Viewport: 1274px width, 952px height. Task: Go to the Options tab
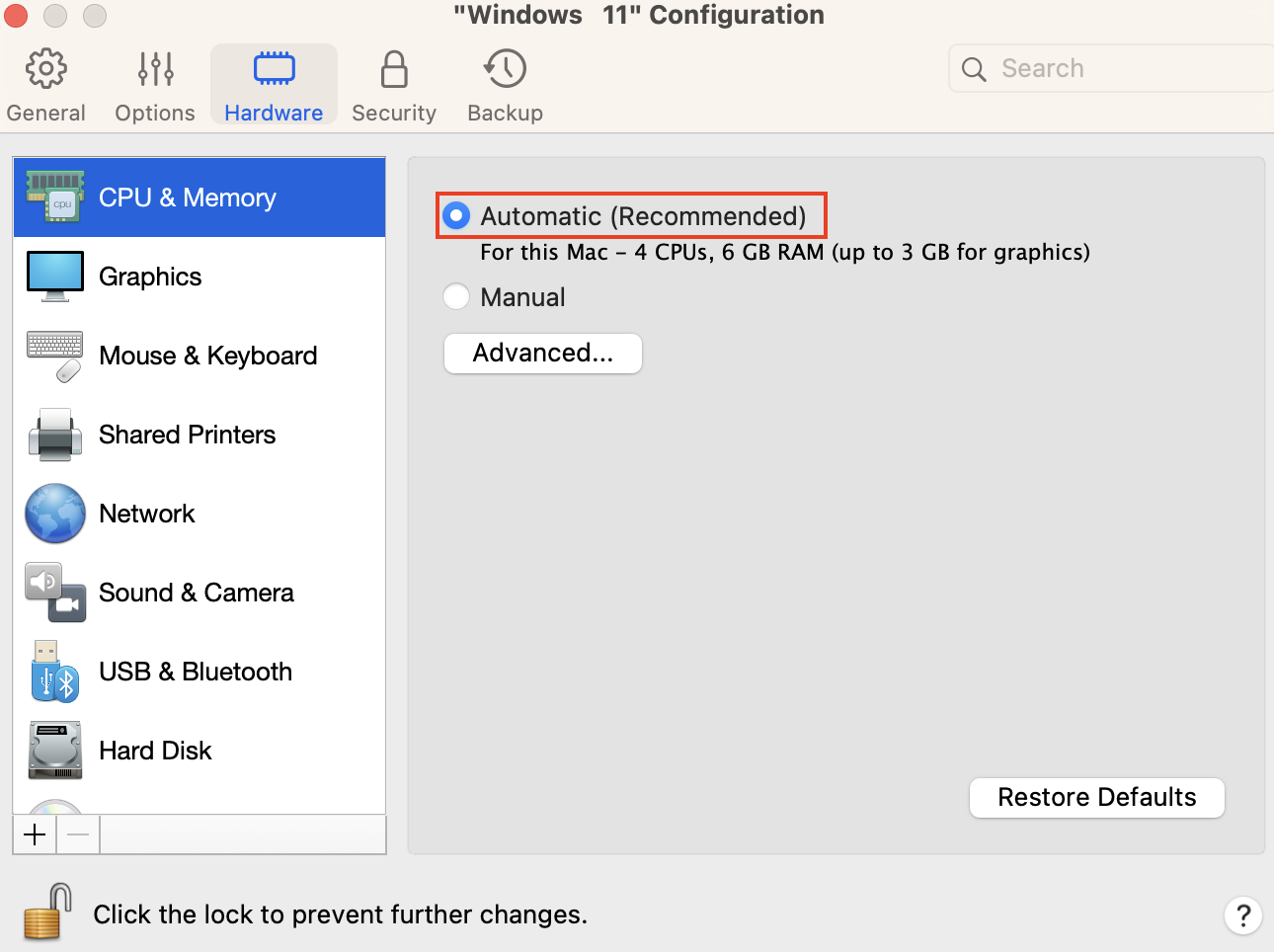[x=154, y=84]
